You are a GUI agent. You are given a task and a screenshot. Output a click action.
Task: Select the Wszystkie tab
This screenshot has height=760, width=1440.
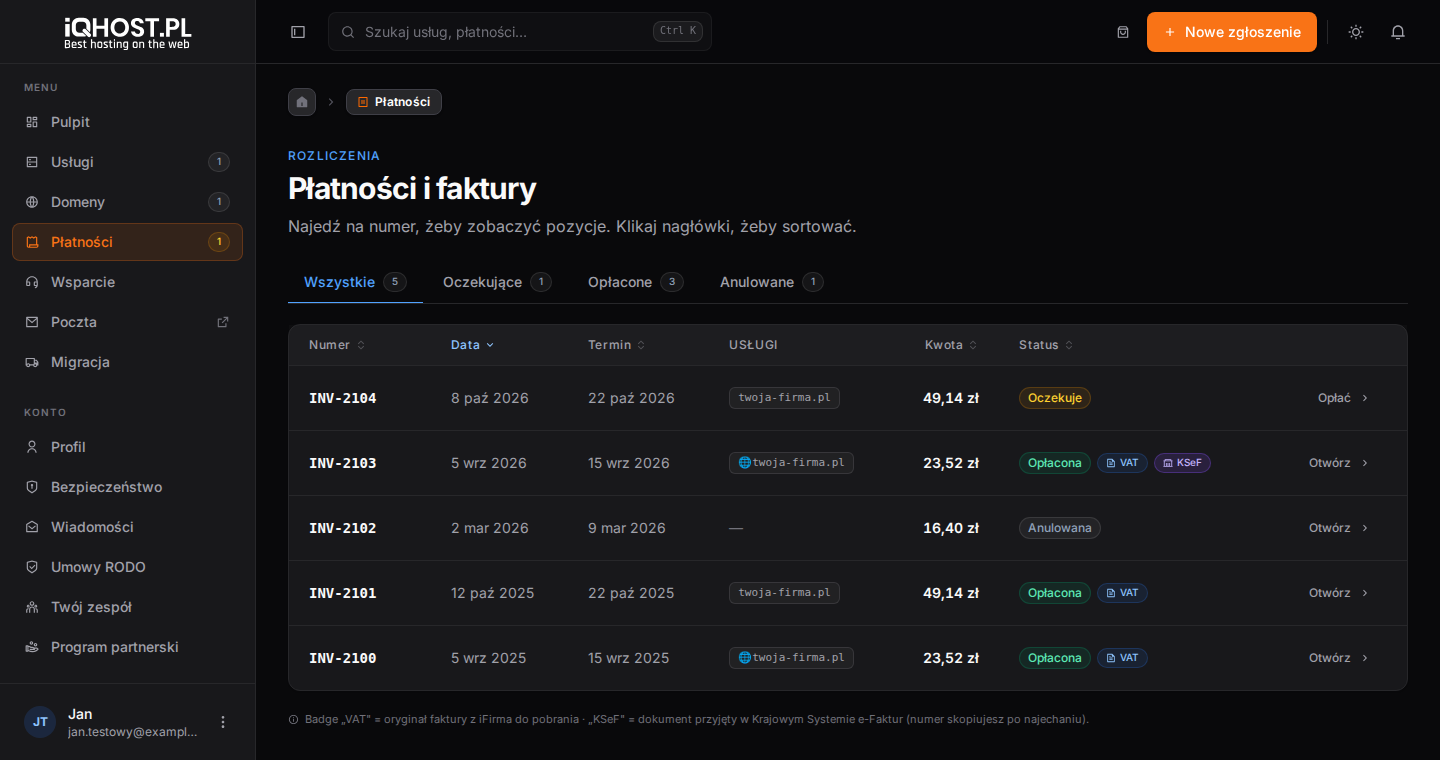355,282
